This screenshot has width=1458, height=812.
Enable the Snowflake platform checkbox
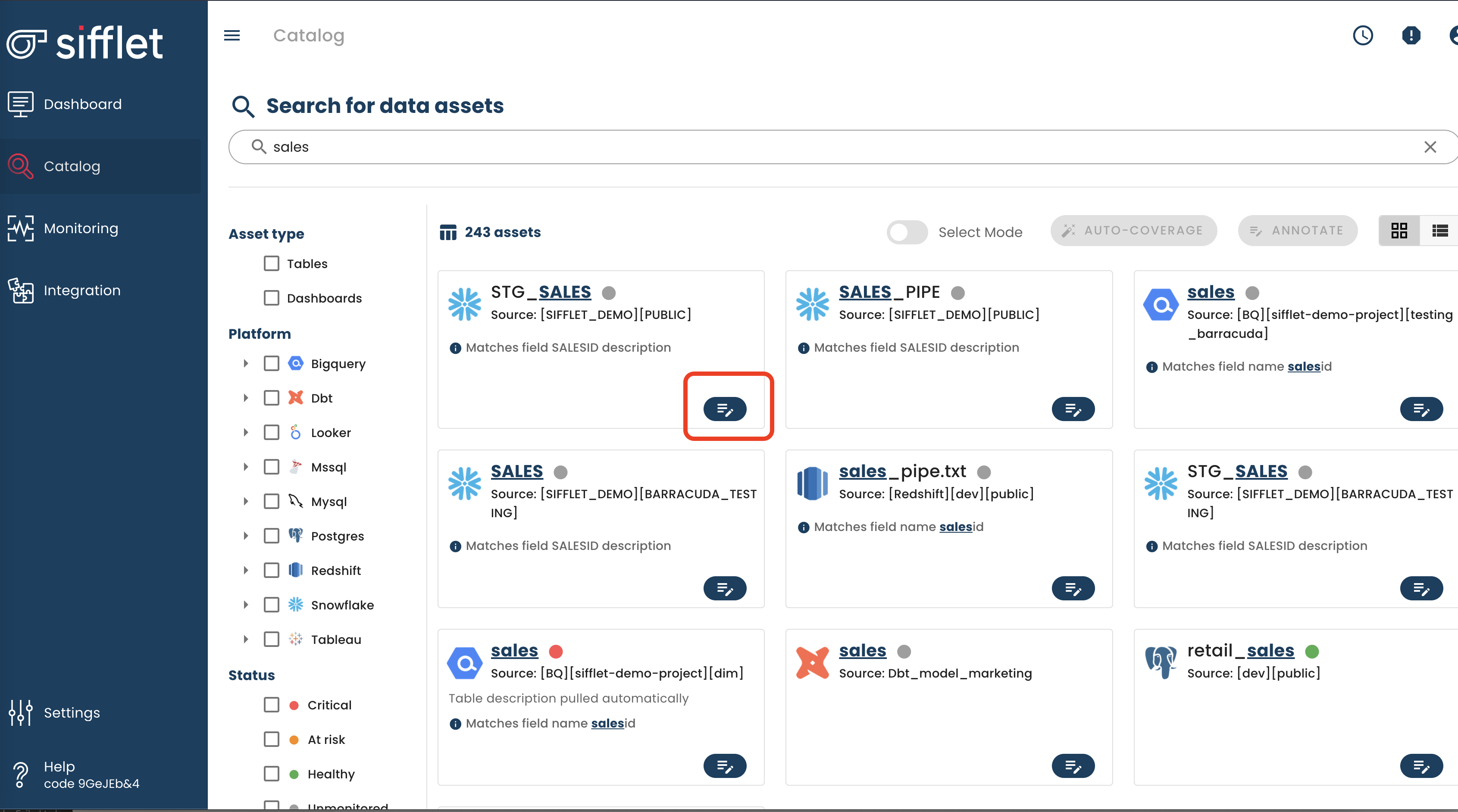pyautogui.click(x=272, y=605)
